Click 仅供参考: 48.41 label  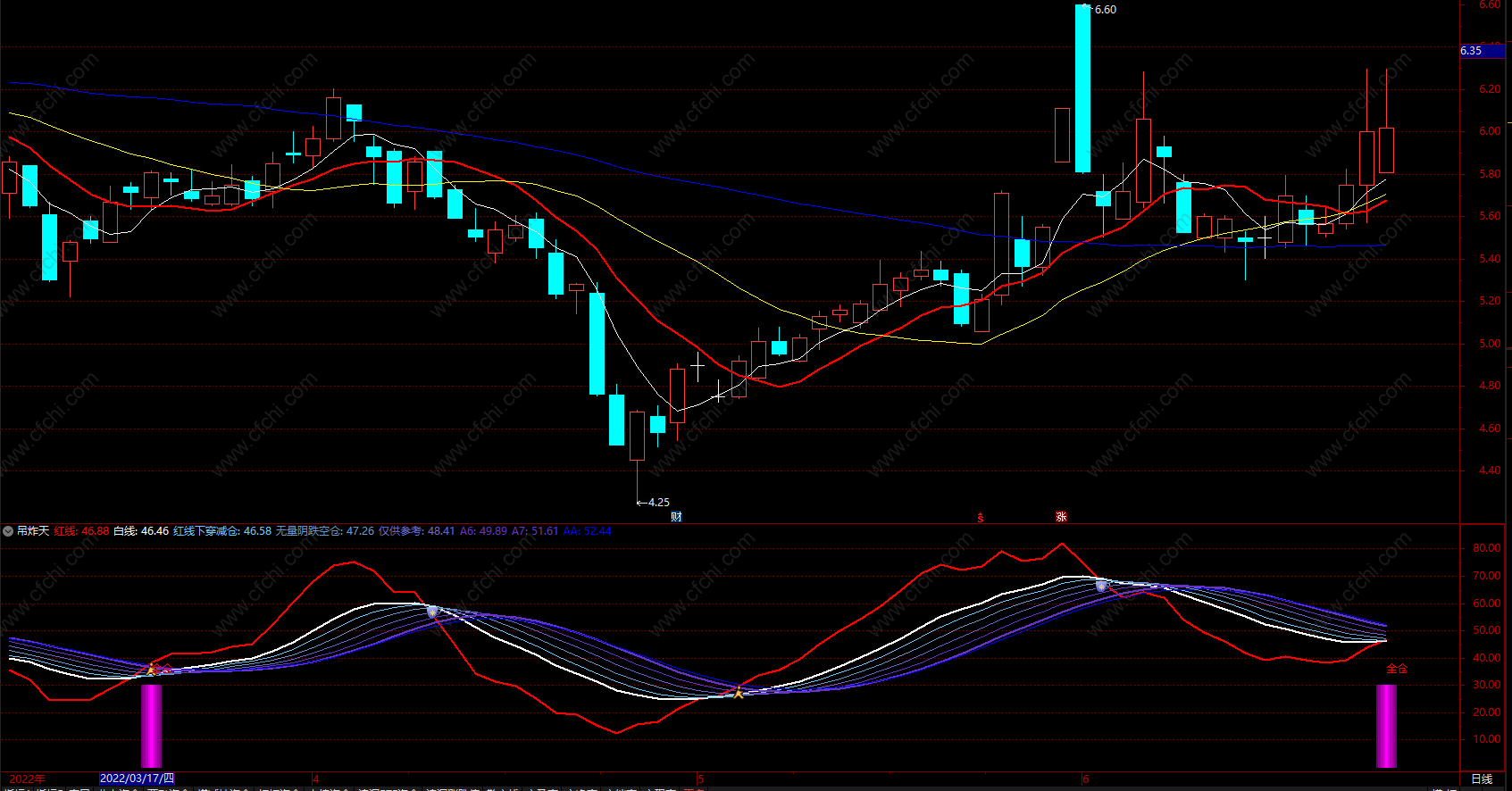[417, 531]
